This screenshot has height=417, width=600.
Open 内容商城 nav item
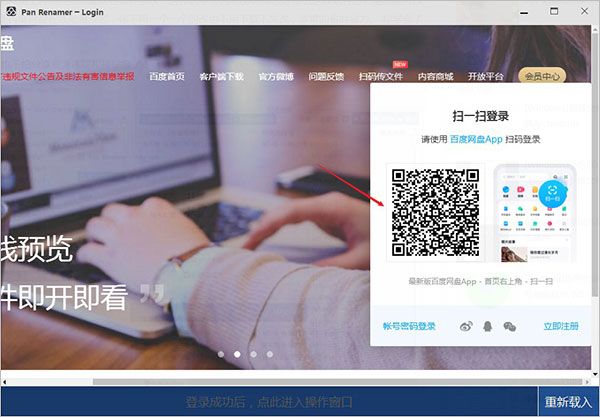[435, 77]
